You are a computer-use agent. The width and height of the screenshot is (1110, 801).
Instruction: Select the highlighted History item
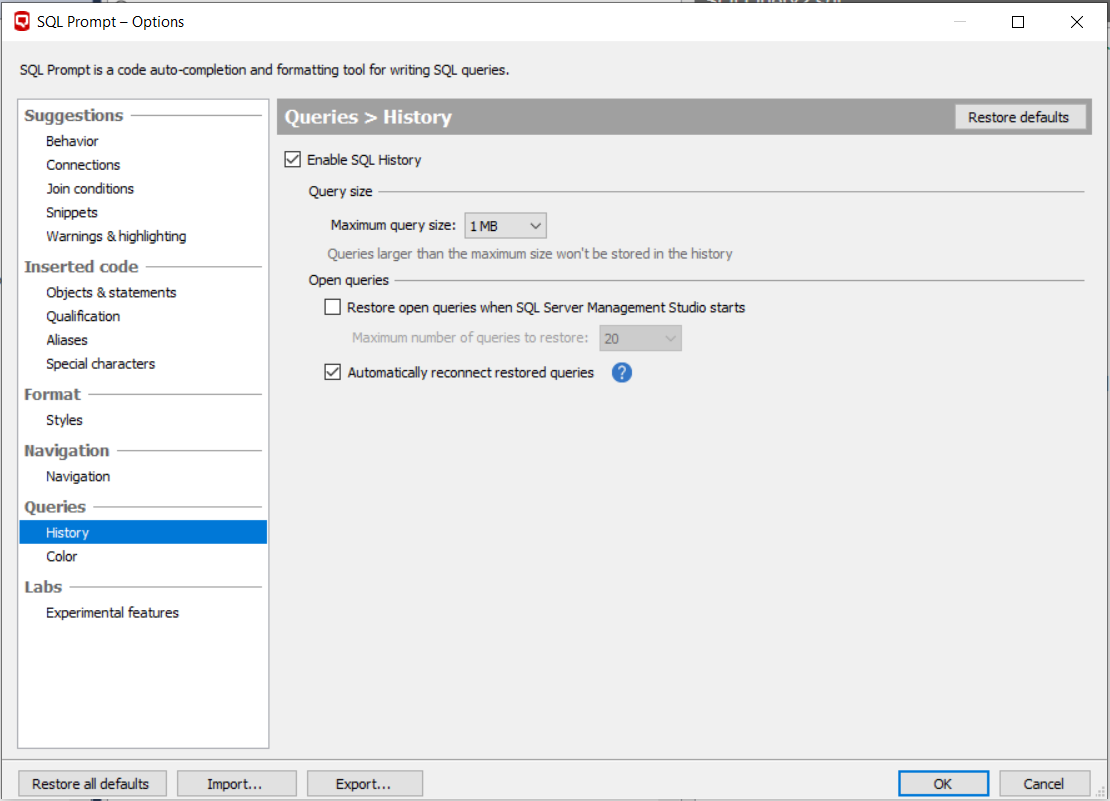coord(143,532)
